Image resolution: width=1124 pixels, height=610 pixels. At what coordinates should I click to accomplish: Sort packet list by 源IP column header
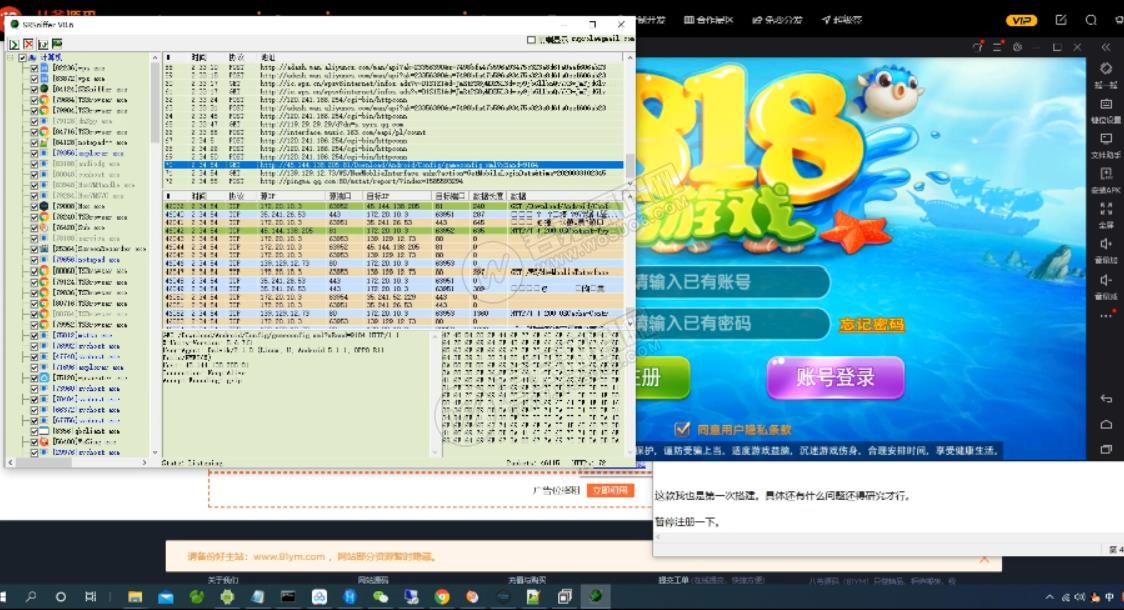[268, 196]
